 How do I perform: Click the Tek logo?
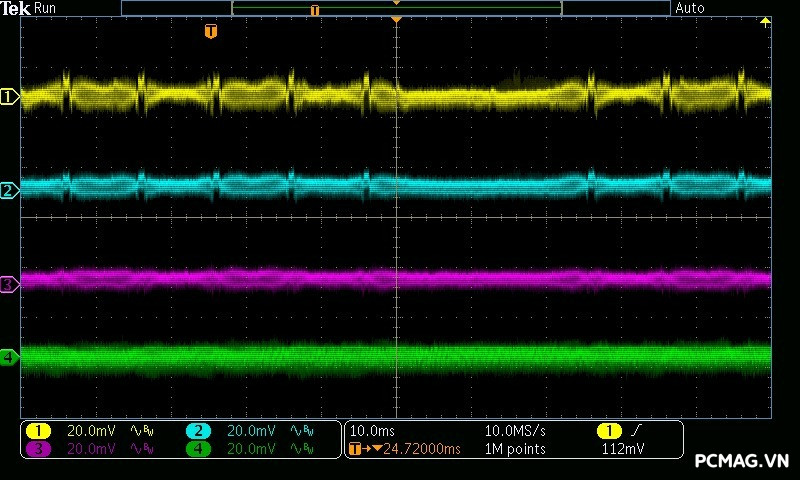(x=16, y=8)
